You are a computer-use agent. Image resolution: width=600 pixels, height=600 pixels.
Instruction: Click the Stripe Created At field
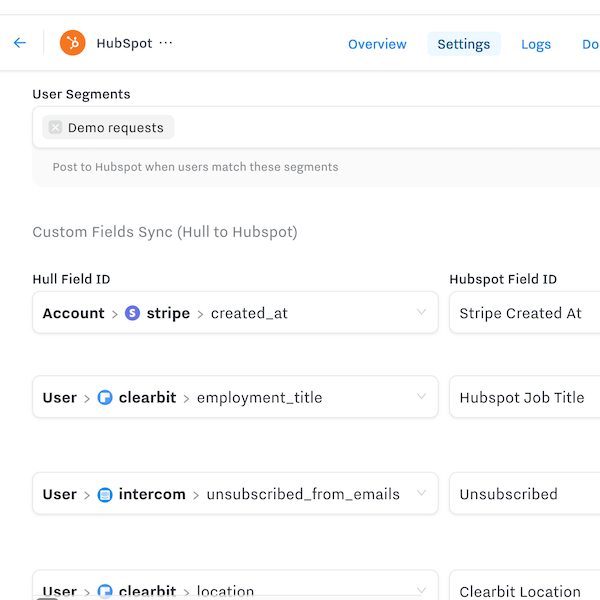[x=522, y=313]
